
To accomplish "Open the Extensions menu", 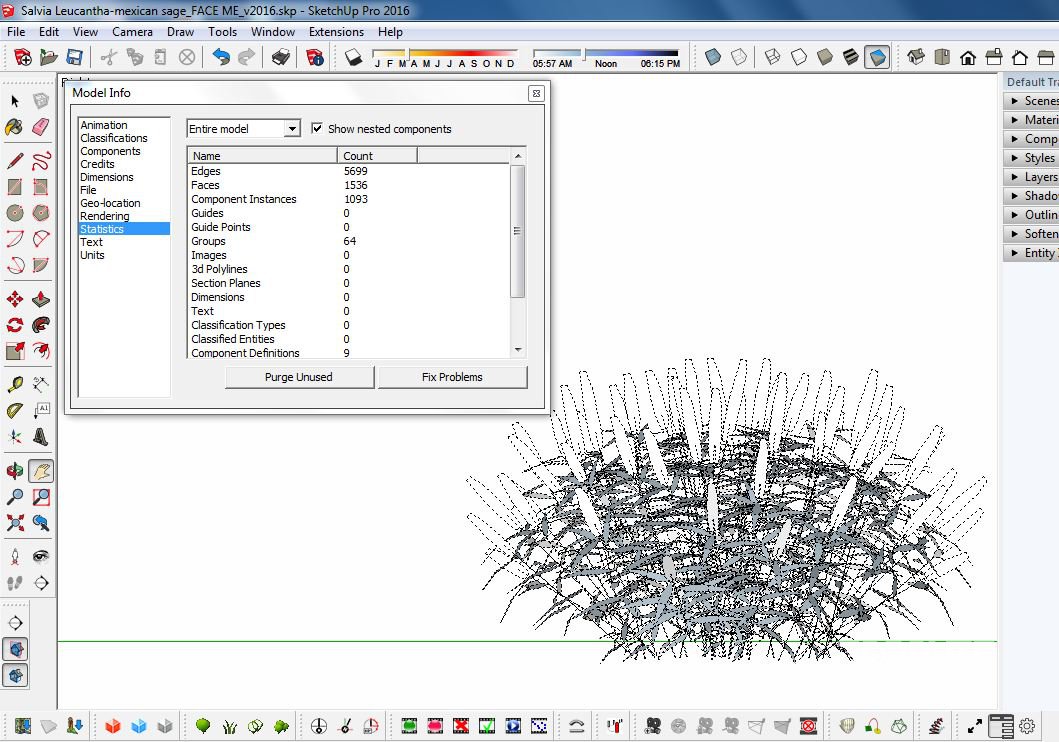I will (336, 32).
